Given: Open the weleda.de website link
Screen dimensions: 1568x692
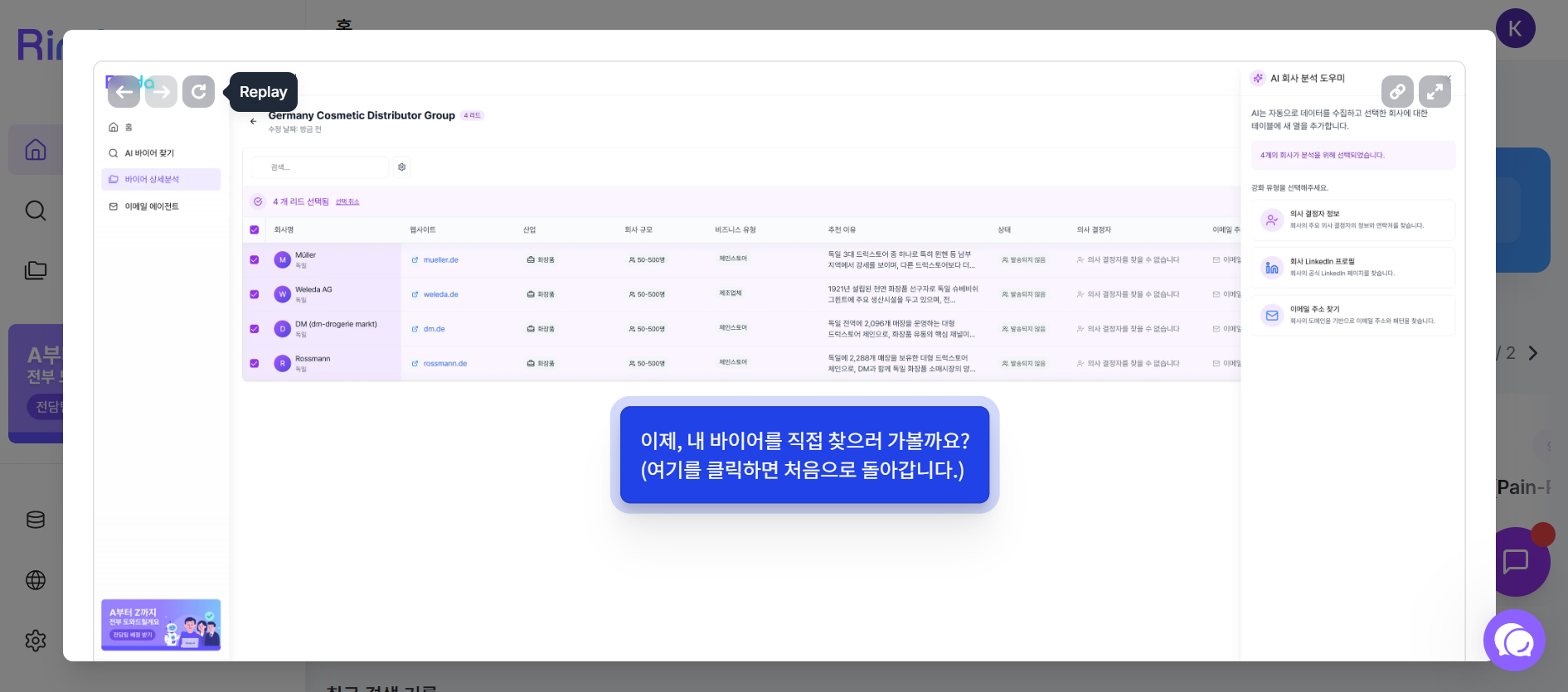Looking at the screenshot, I should tap(440, 294).
